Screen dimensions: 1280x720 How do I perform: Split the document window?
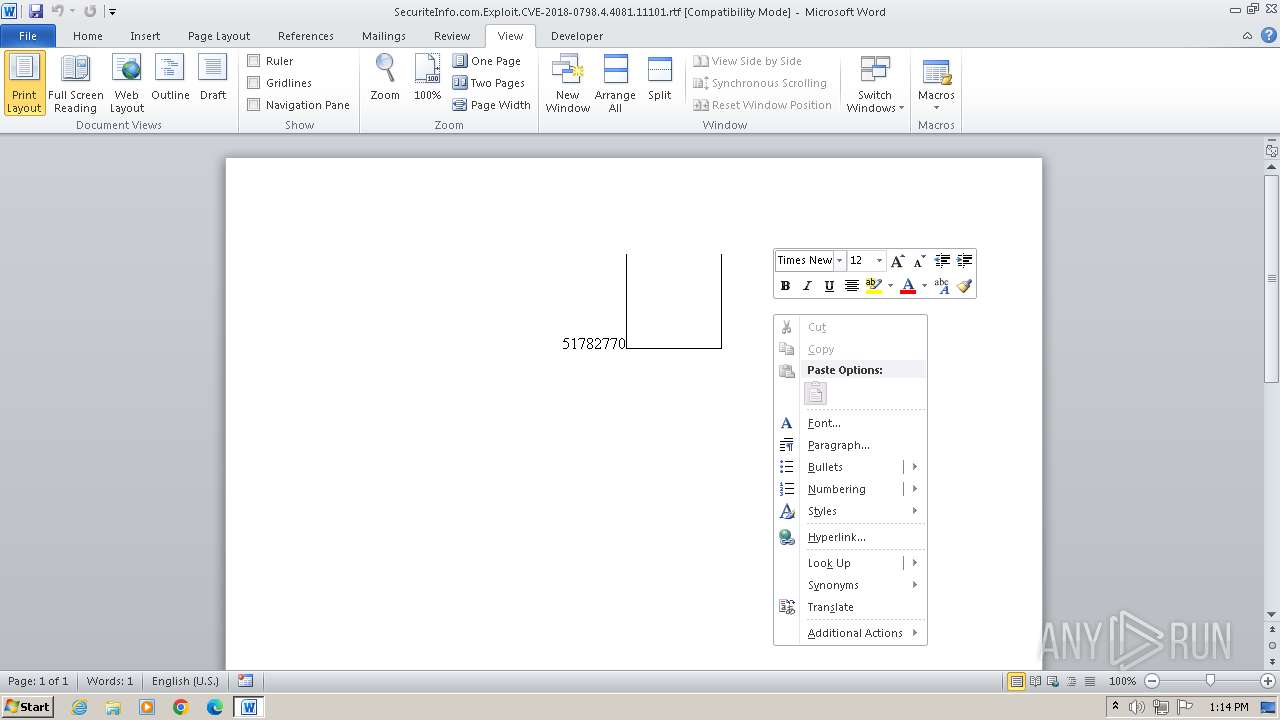tap(660, 78)
